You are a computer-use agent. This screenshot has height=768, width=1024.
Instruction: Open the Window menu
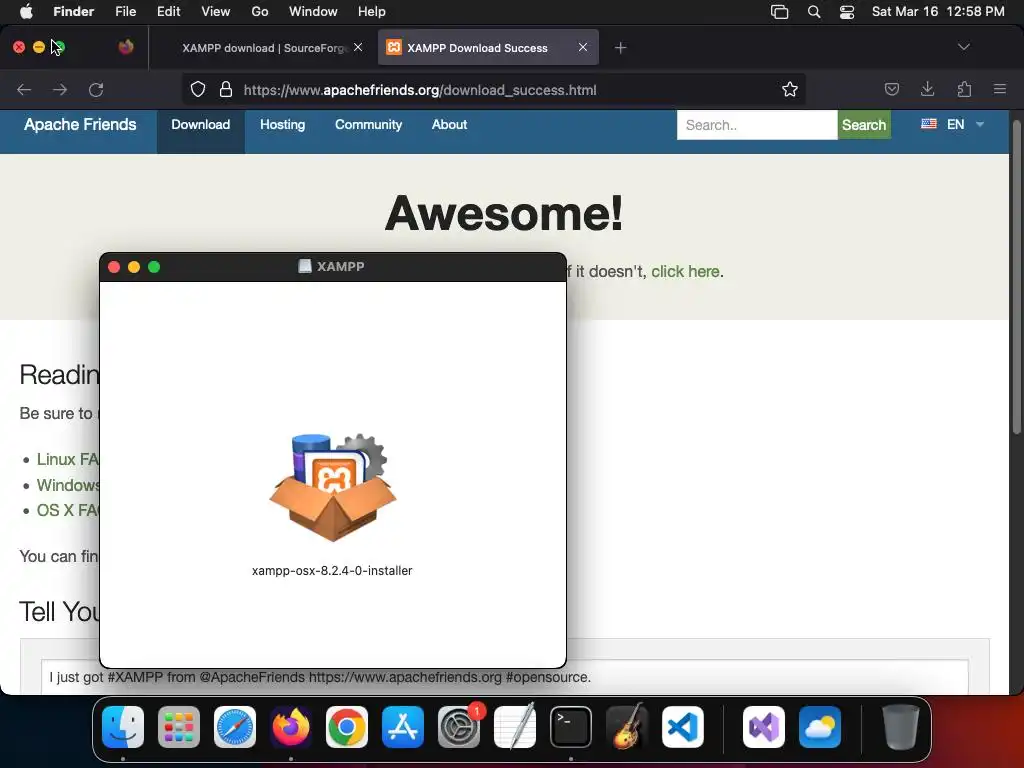313,12
